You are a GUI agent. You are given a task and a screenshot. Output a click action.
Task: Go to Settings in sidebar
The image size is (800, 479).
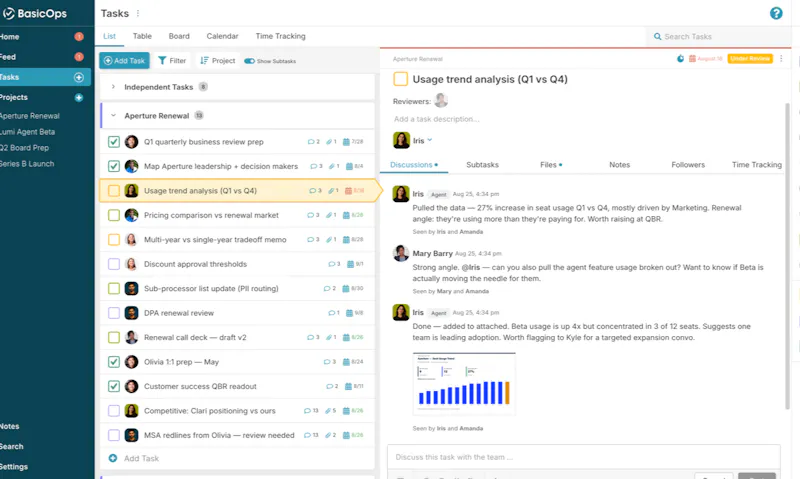tap(14, 467)
